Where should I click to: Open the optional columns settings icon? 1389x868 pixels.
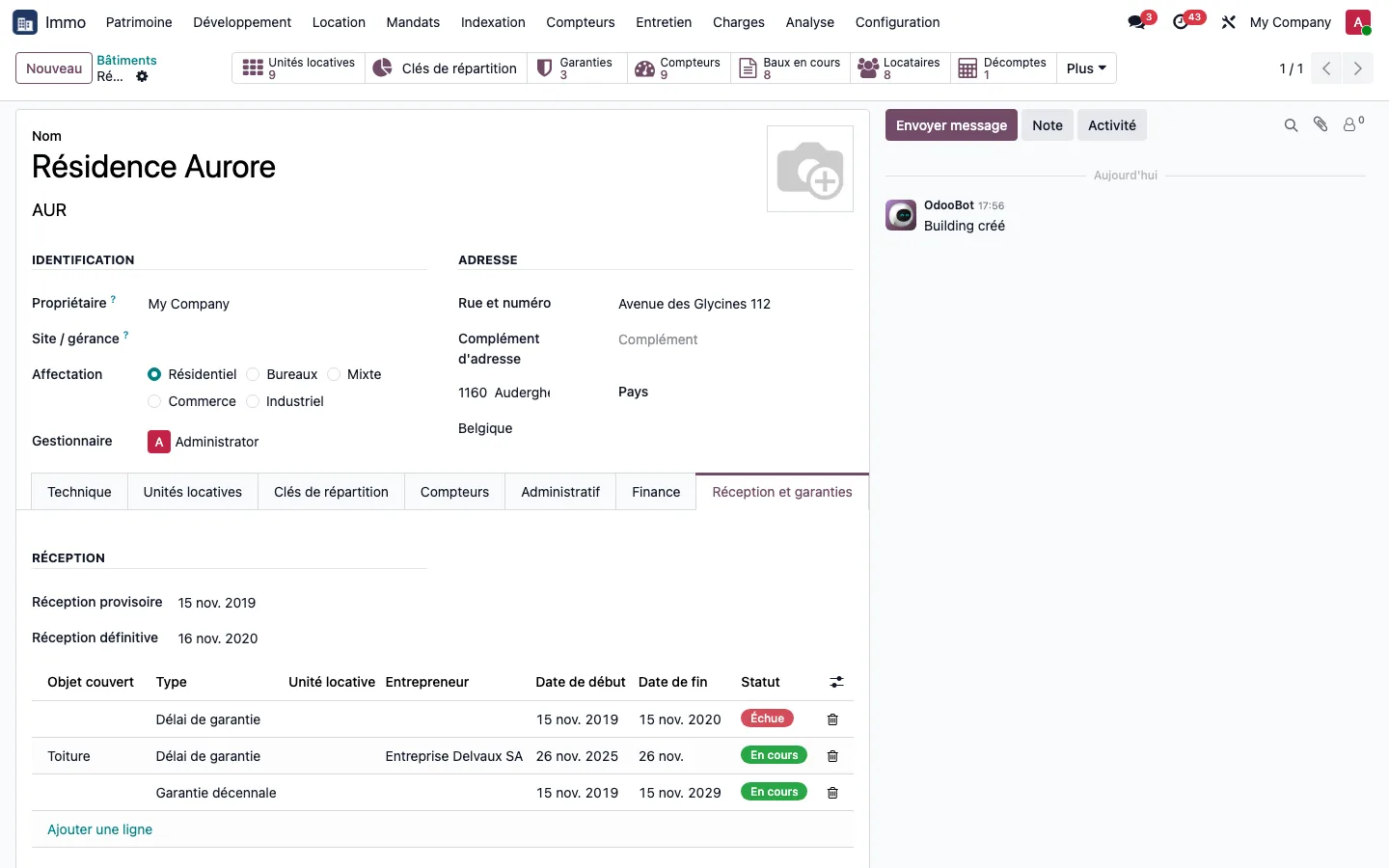click(836, 682)
